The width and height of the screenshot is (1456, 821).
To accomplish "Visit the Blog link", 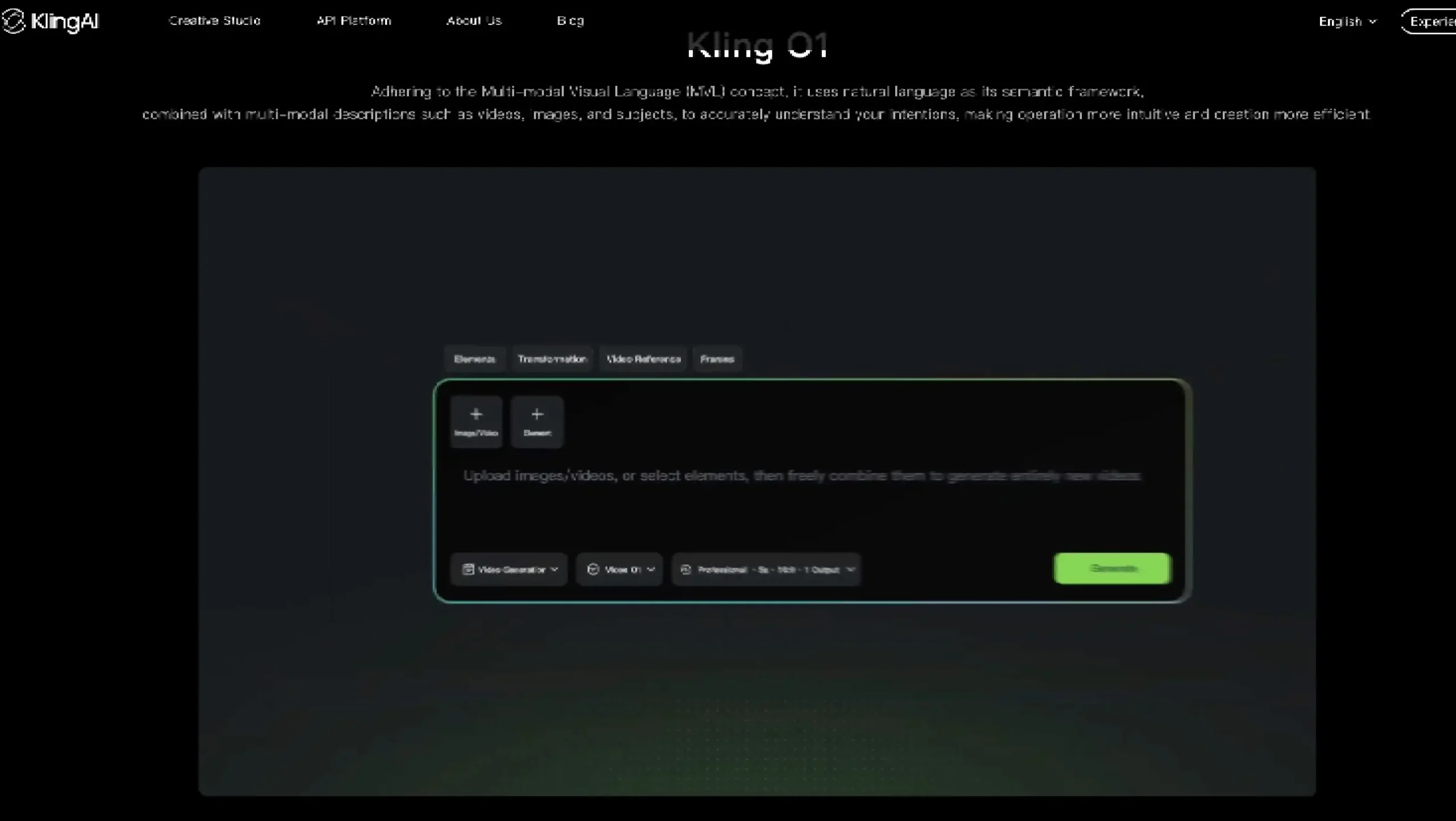I will tap(570, 21).
